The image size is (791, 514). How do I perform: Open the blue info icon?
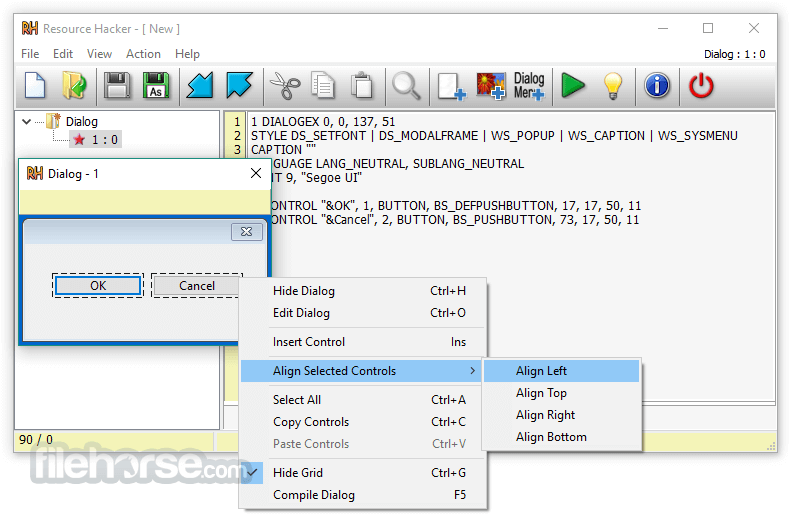pos(657,85)
